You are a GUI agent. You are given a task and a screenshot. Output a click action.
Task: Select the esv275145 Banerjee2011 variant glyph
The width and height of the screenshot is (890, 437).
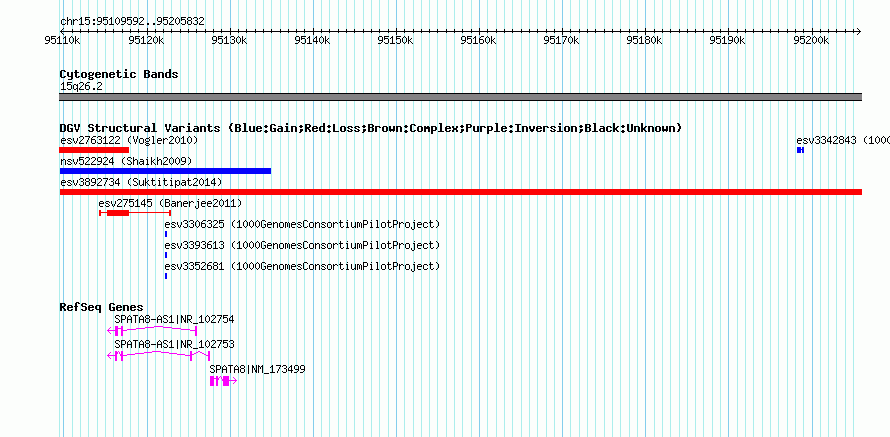pyautogui.click(x=135, y=213)
